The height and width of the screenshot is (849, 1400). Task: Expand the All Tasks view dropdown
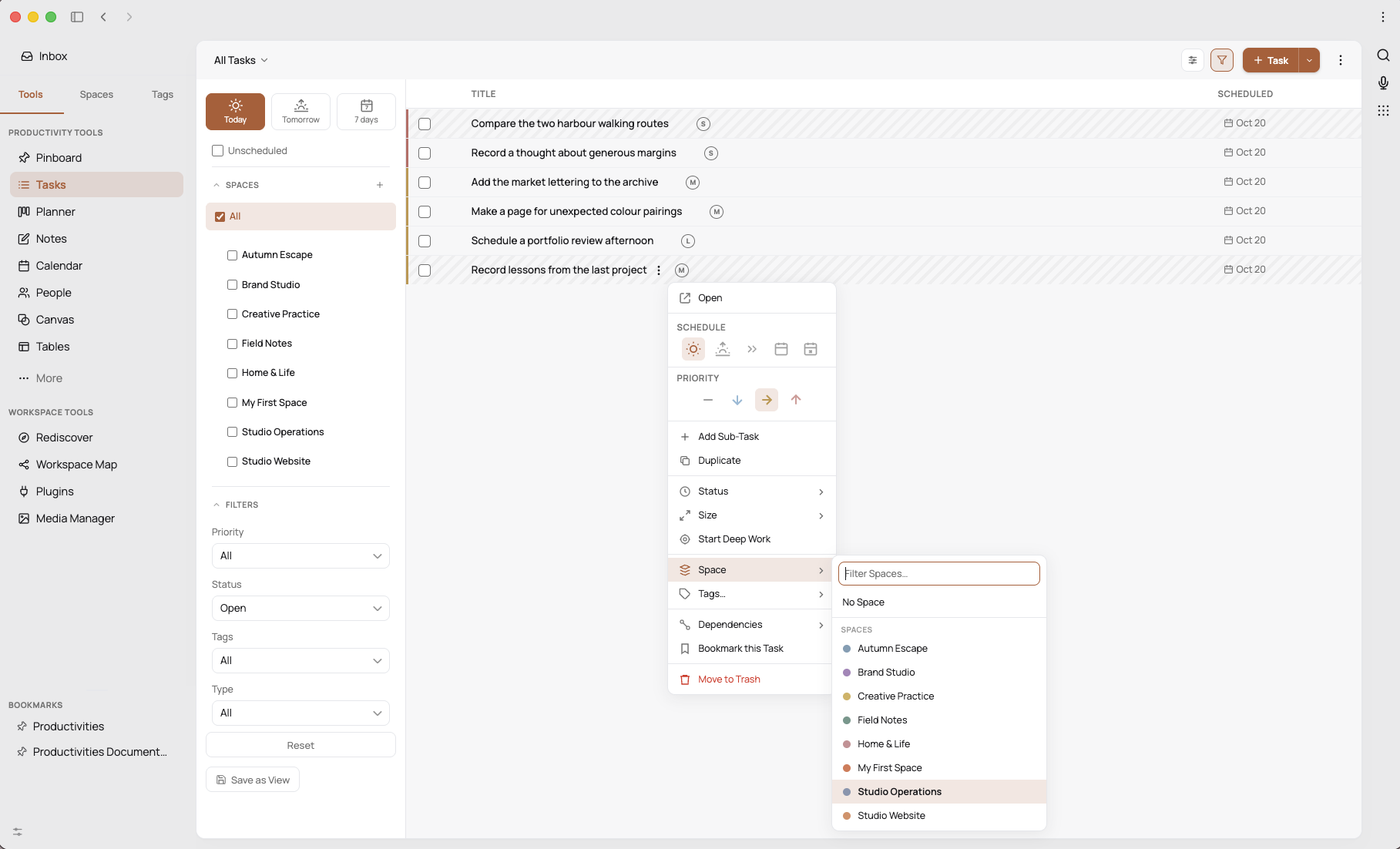[x=241, y=60]
